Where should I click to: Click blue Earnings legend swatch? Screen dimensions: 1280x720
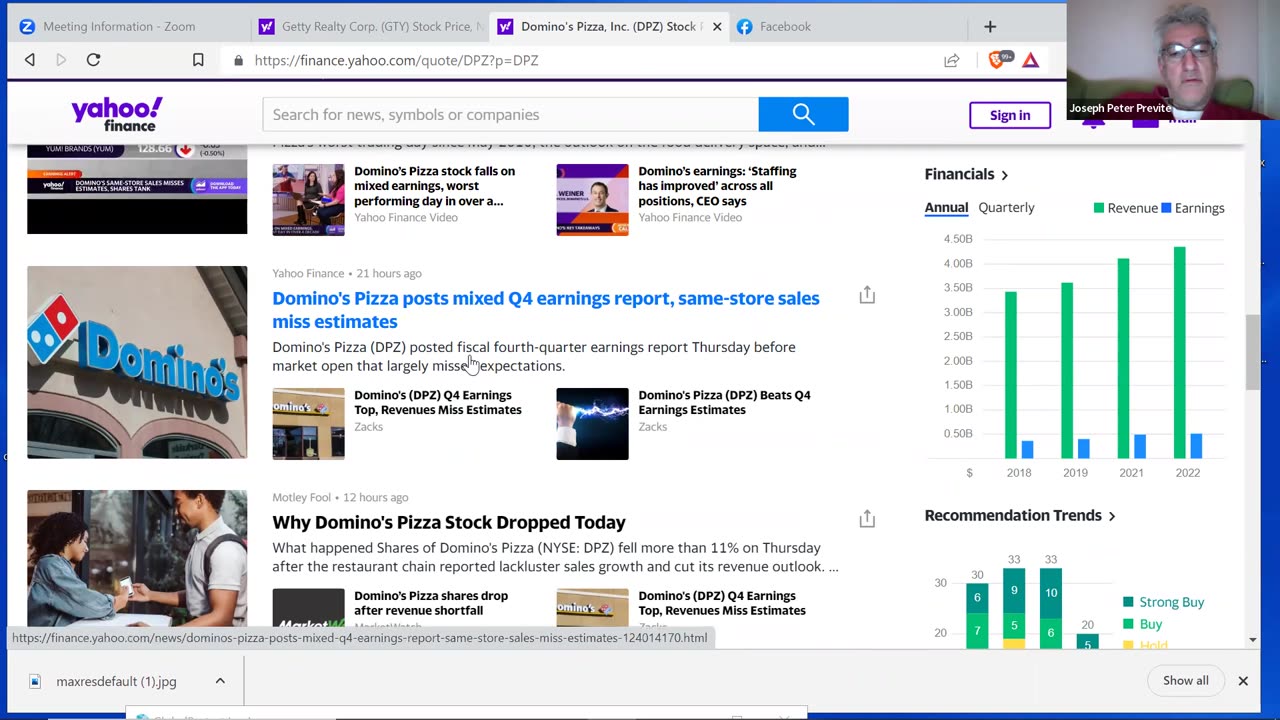pos(1166,208)
